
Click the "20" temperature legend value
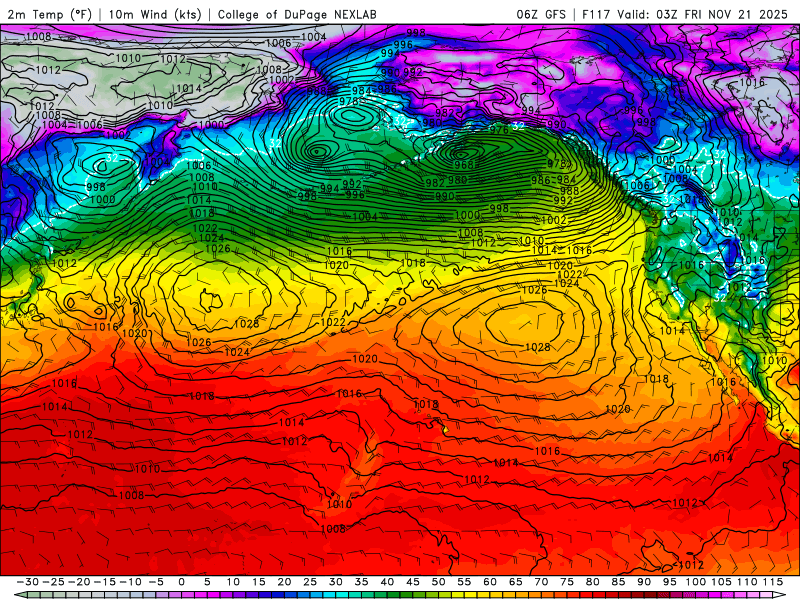tap(284, 582)
